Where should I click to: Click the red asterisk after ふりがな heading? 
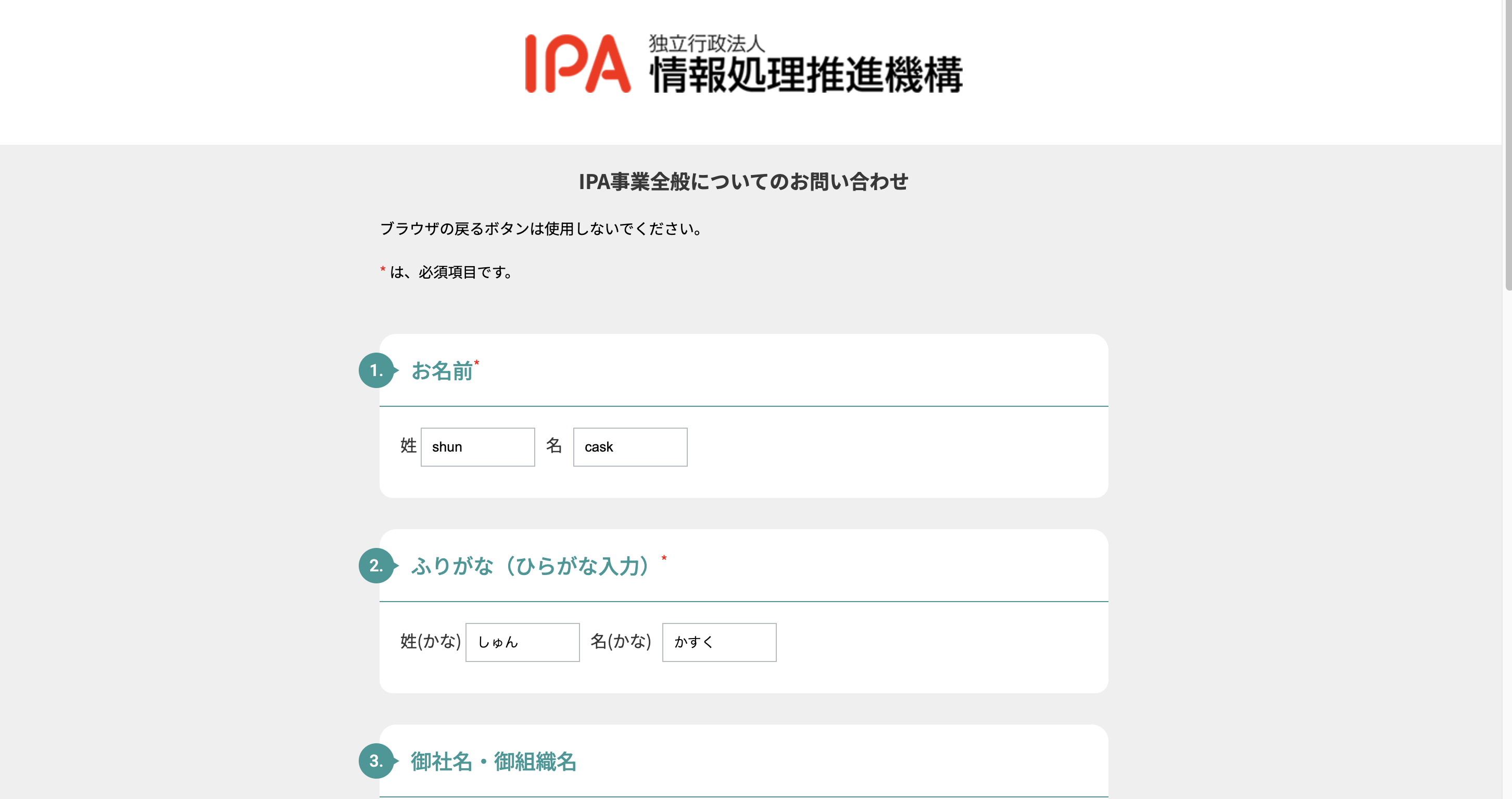coord(664,558)
